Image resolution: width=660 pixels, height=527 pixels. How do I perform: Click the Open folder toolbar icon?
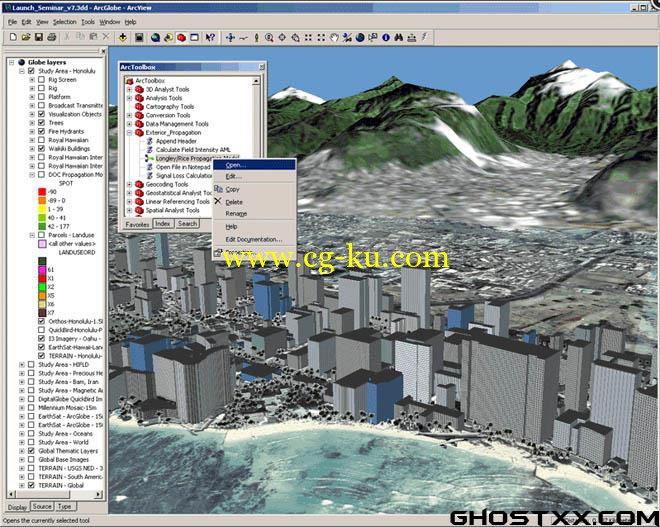[26, 37]
